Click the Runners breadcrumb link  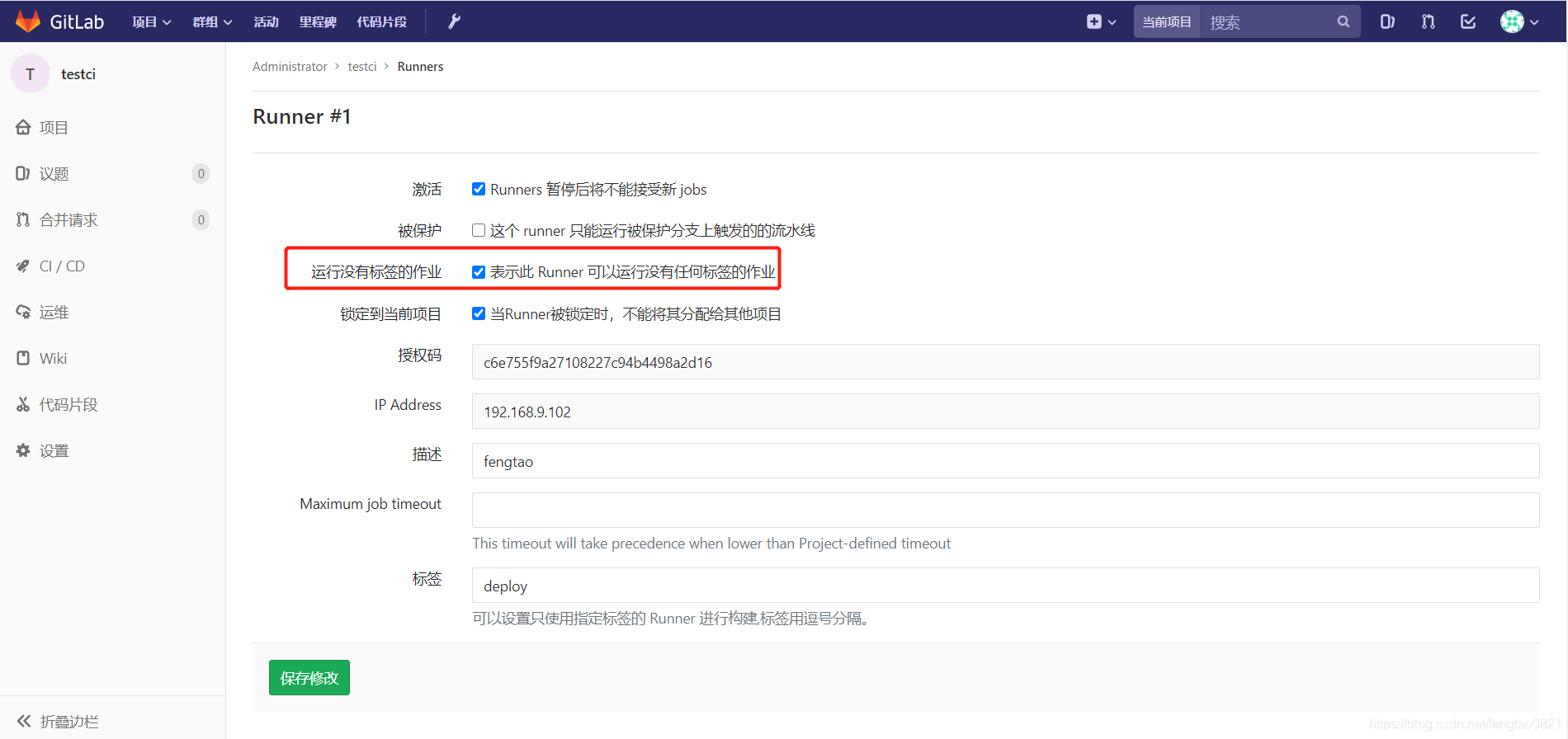pyautogui.click(x=420, y=66)
